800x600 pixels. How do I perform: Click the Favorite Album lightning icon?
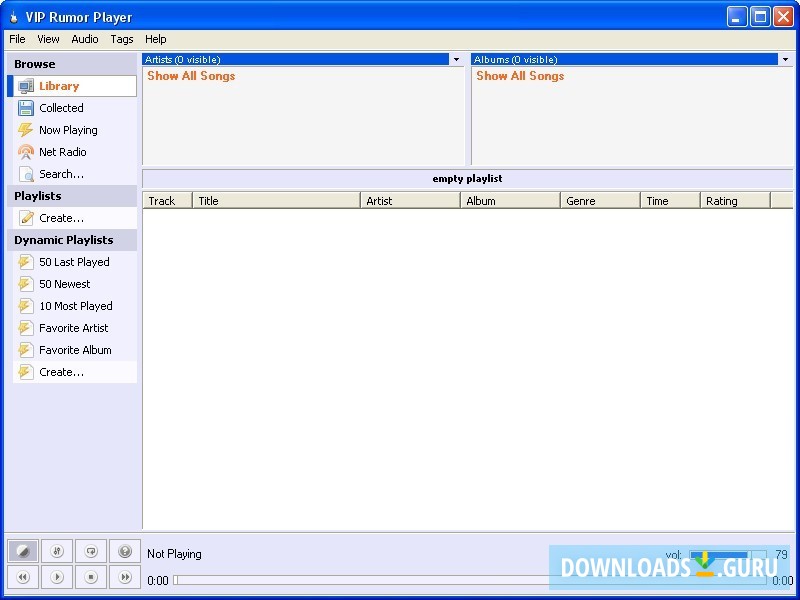[x=26, y=349]
